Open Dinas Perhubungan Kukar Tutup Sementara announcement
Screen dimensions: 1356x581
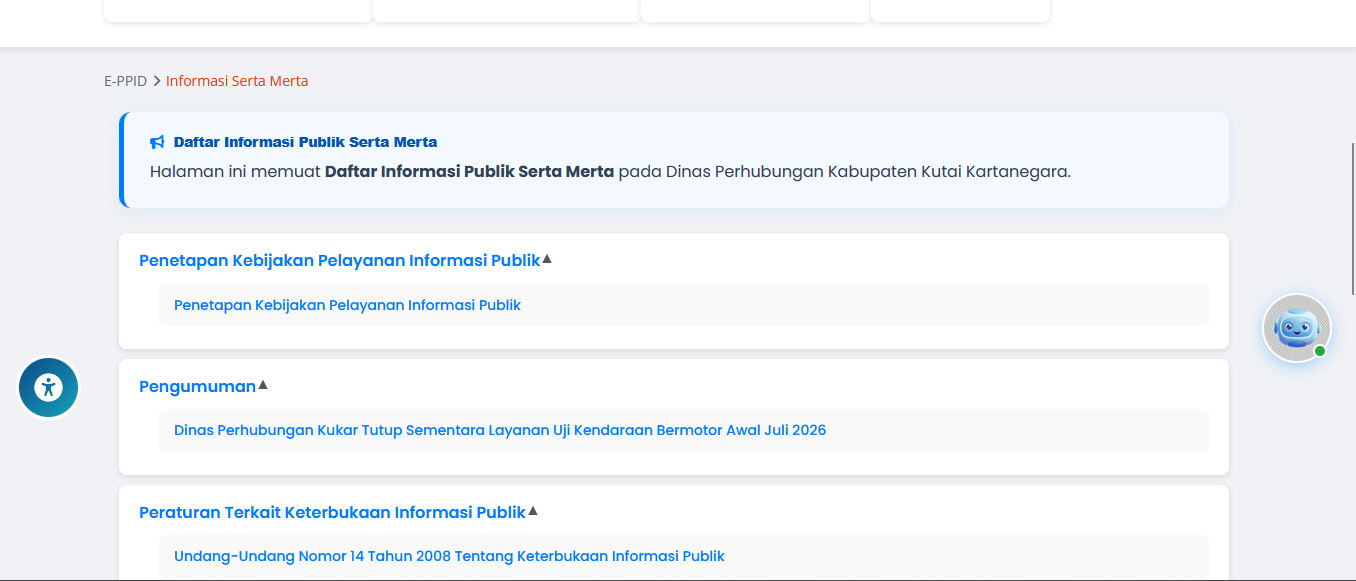pos(500,431)
